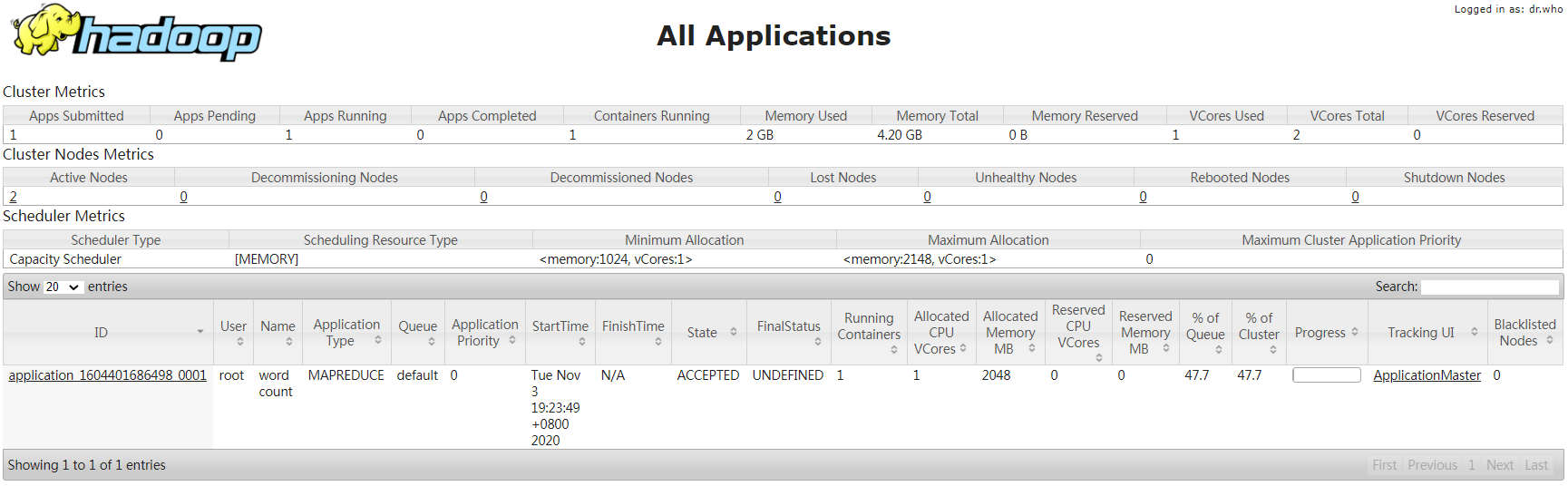The image size is (1568, 486).
Task: Sort by Reserved Memory MB column
Action: [x=1145, y=333]
